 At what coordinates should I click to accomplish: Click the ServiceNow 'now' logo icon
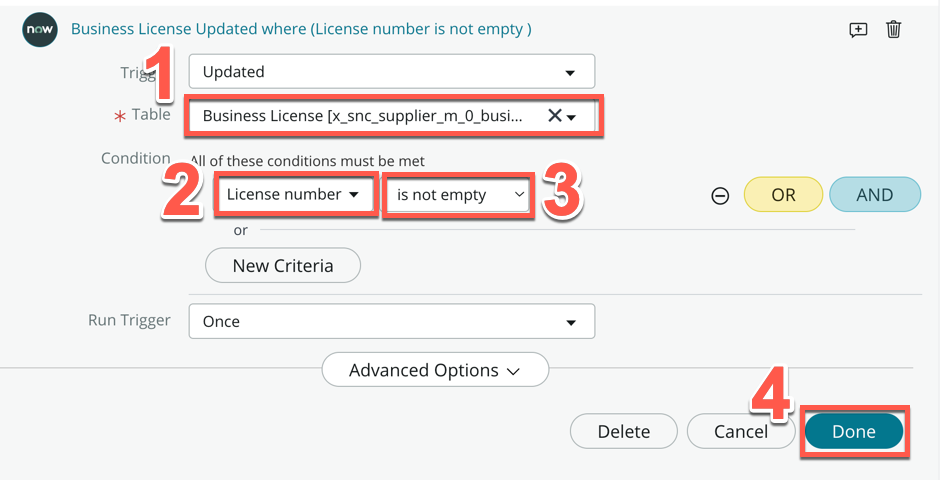(x=39, y=30)
